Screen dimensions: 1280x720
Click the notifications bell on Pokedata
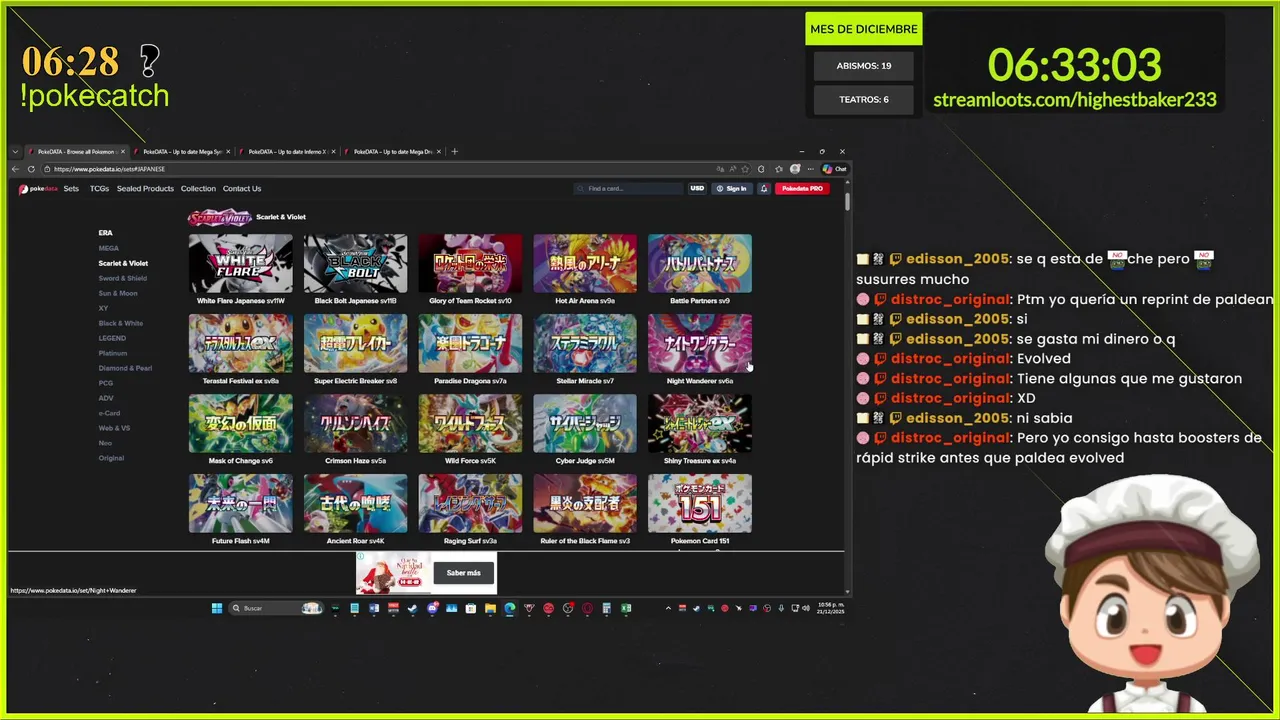764,188
